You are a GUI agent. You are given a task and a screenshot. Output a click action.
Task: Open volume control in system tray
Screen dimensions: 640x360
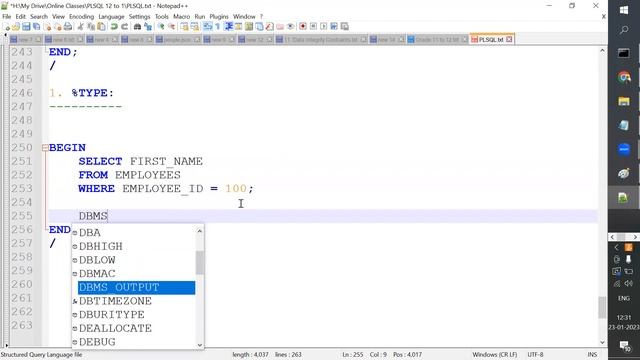tap(629, 283)
